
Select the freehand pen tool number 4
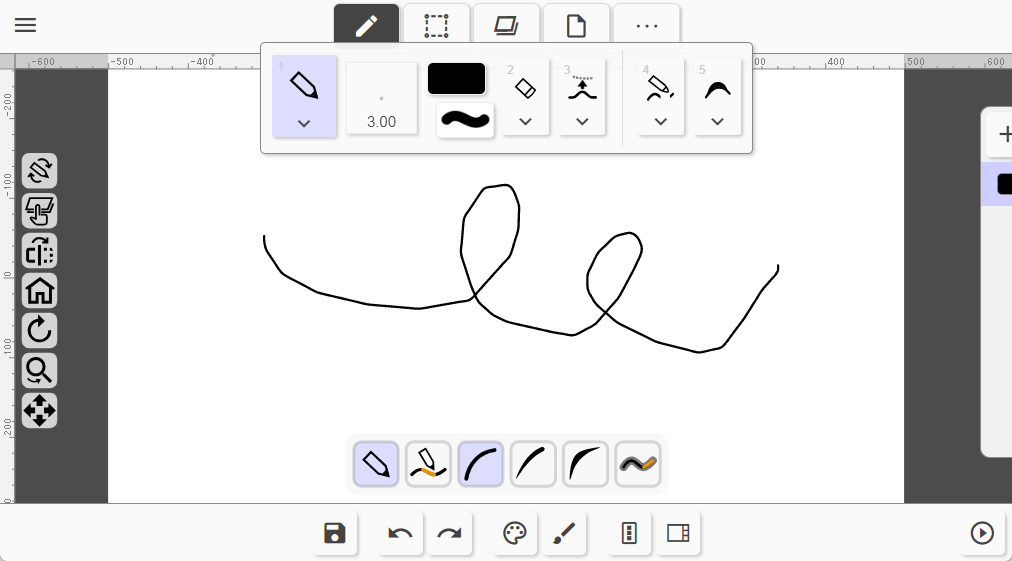coord(660,88)
